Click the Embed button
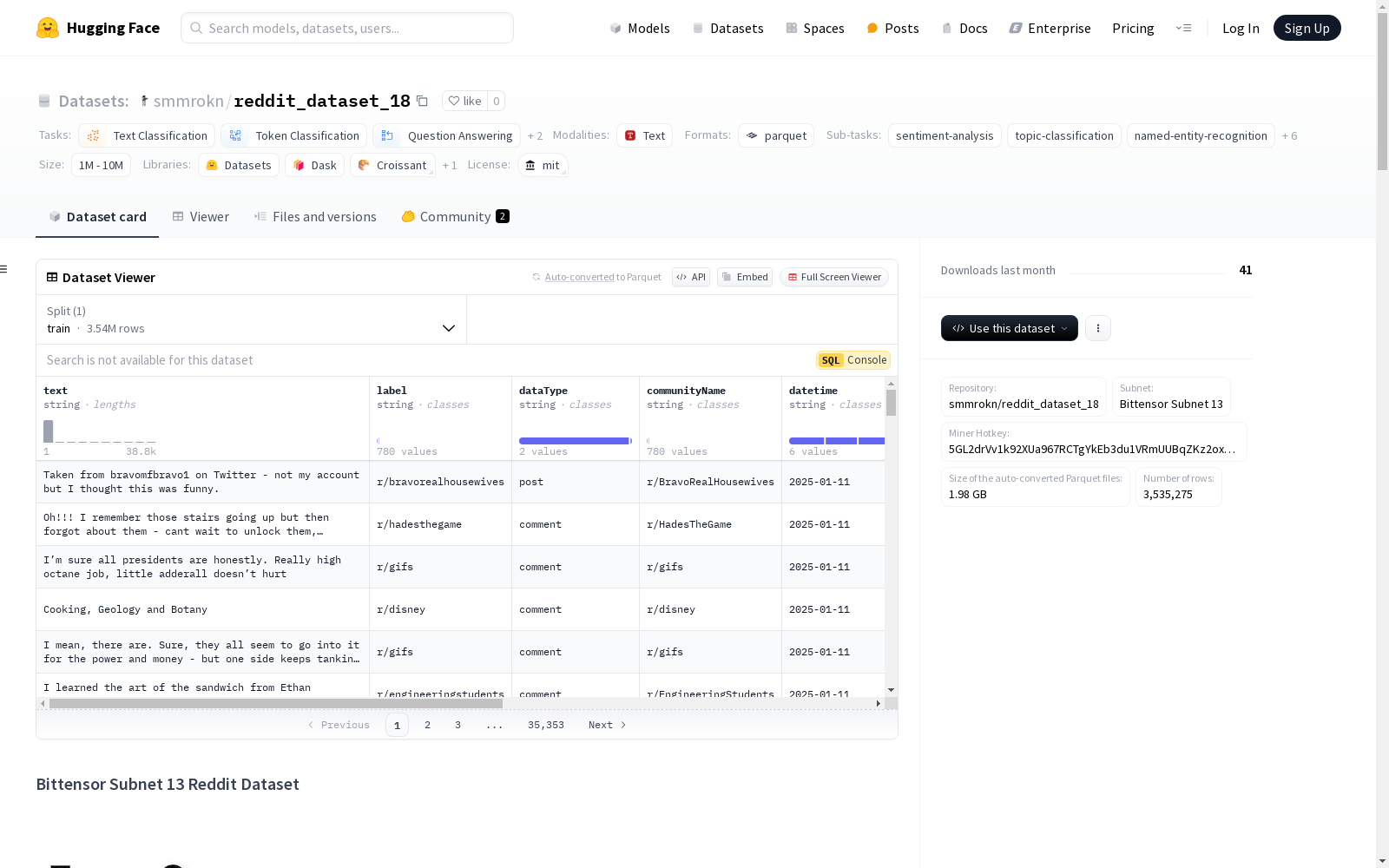Viewport: 1389px width, 868px height. [745, 277]
